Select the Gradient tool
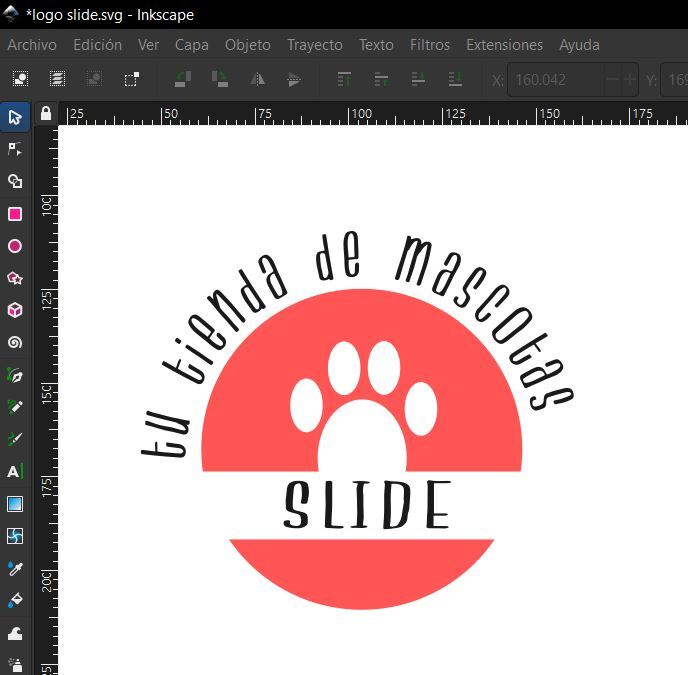 point(15,504)
